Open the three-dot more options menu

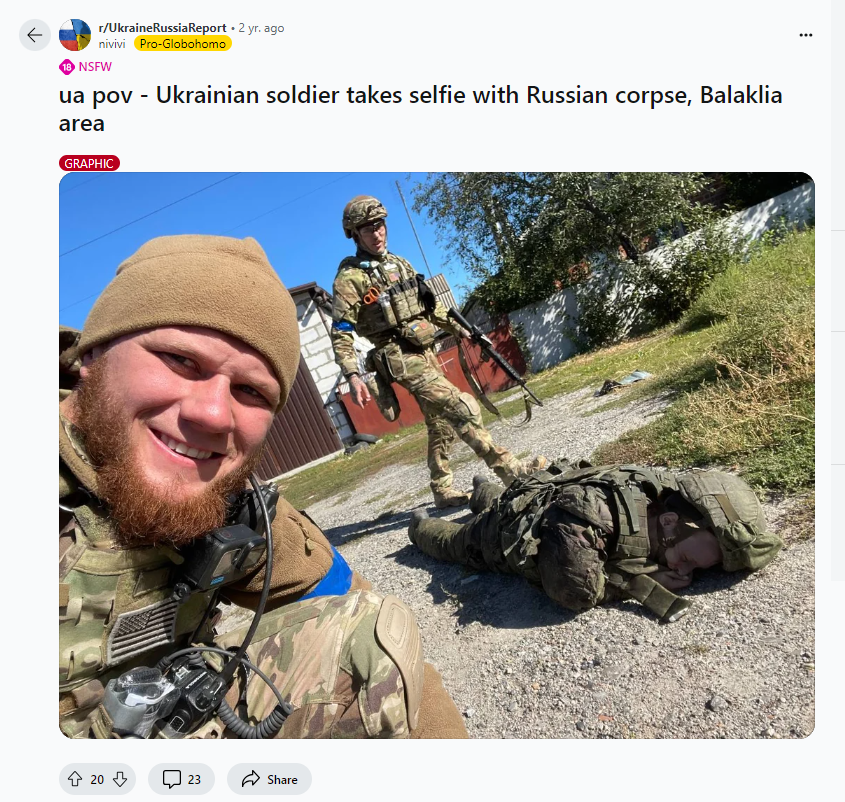[x=806, y=35]
